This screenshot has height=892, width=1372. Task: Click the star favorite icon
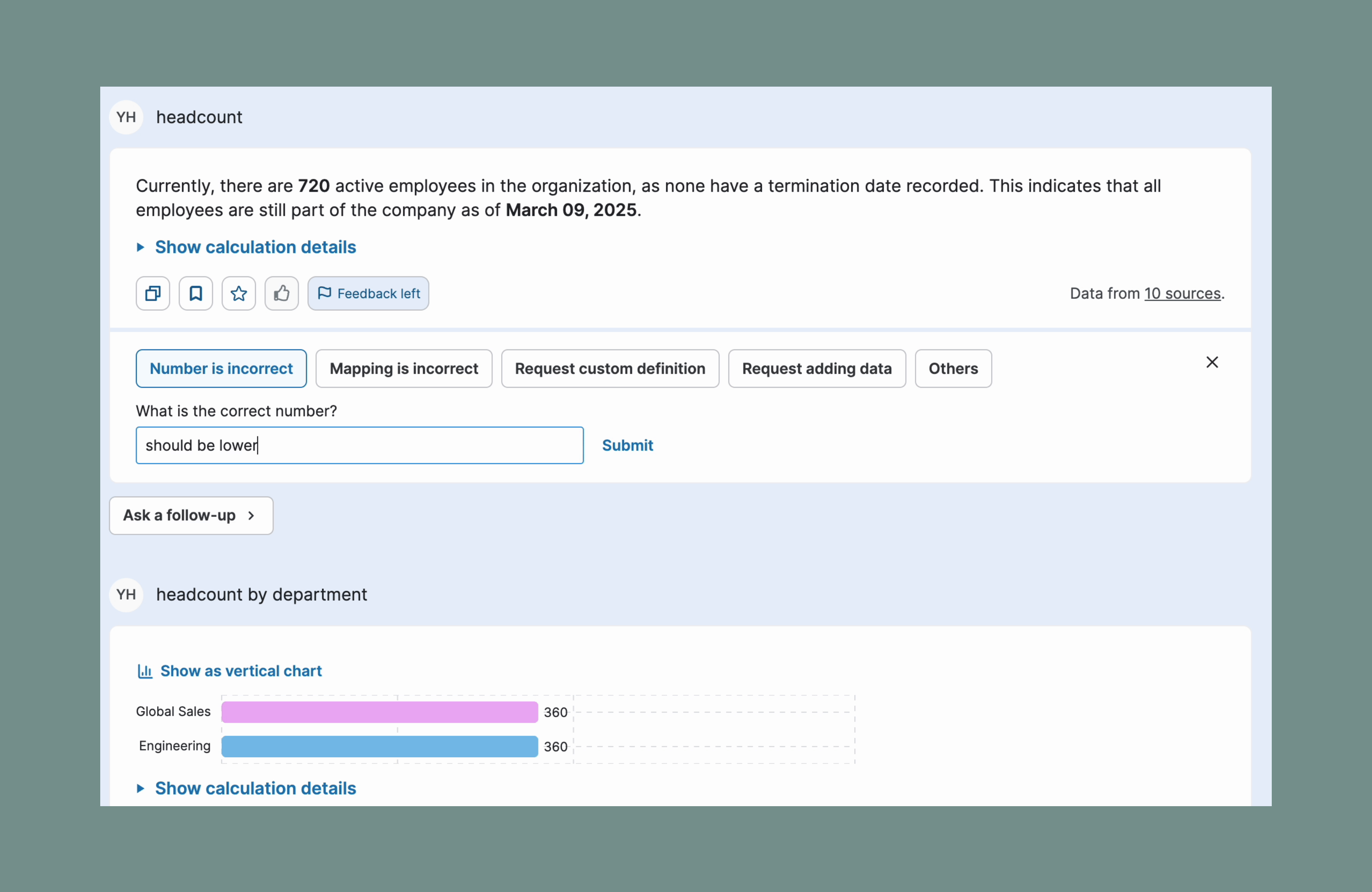239,294
